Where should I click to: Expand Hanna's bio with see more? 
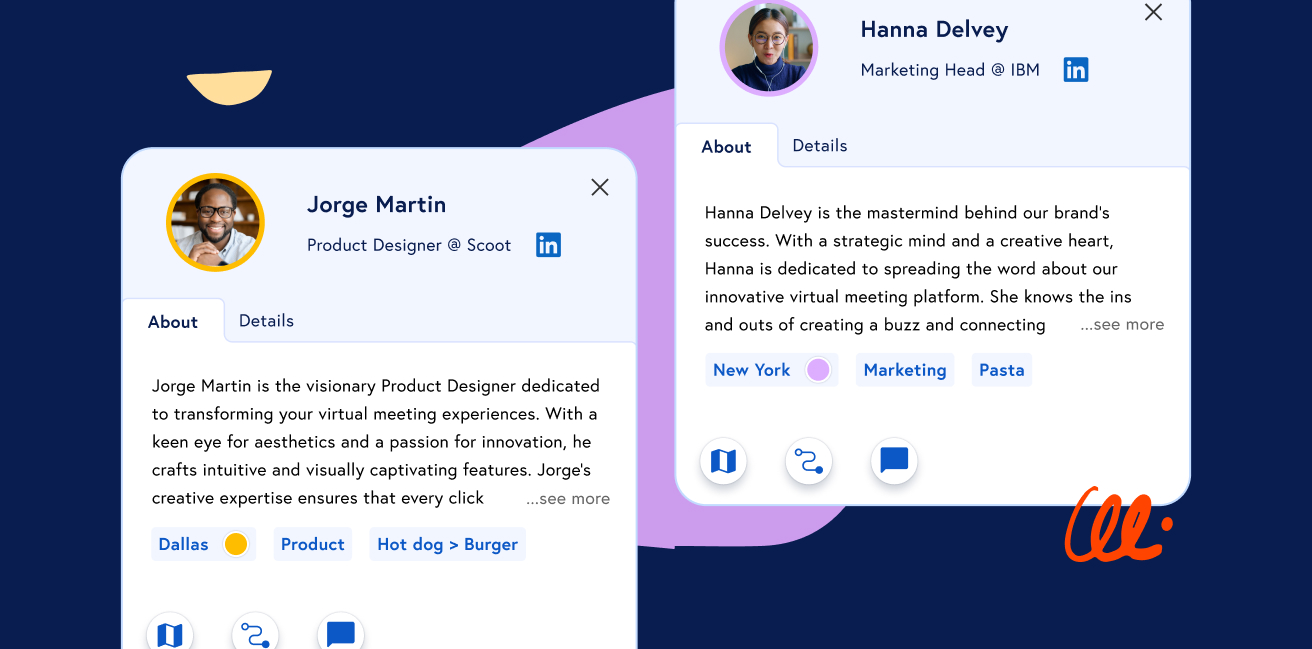point(1122,325)
